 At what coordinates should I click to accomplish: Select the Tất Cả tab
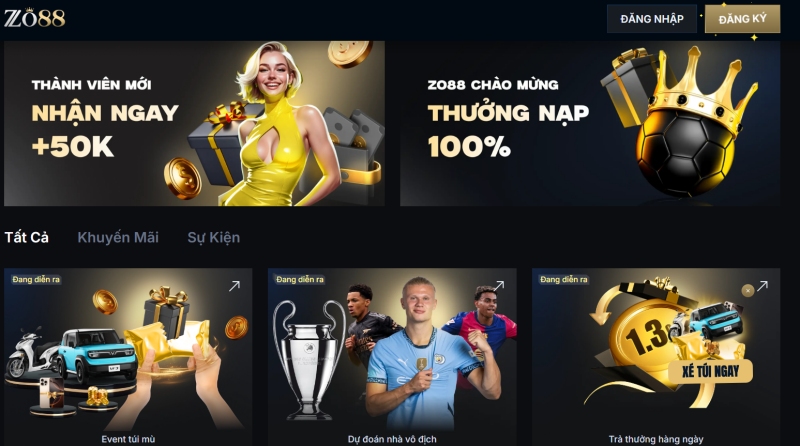pos(27,237)
